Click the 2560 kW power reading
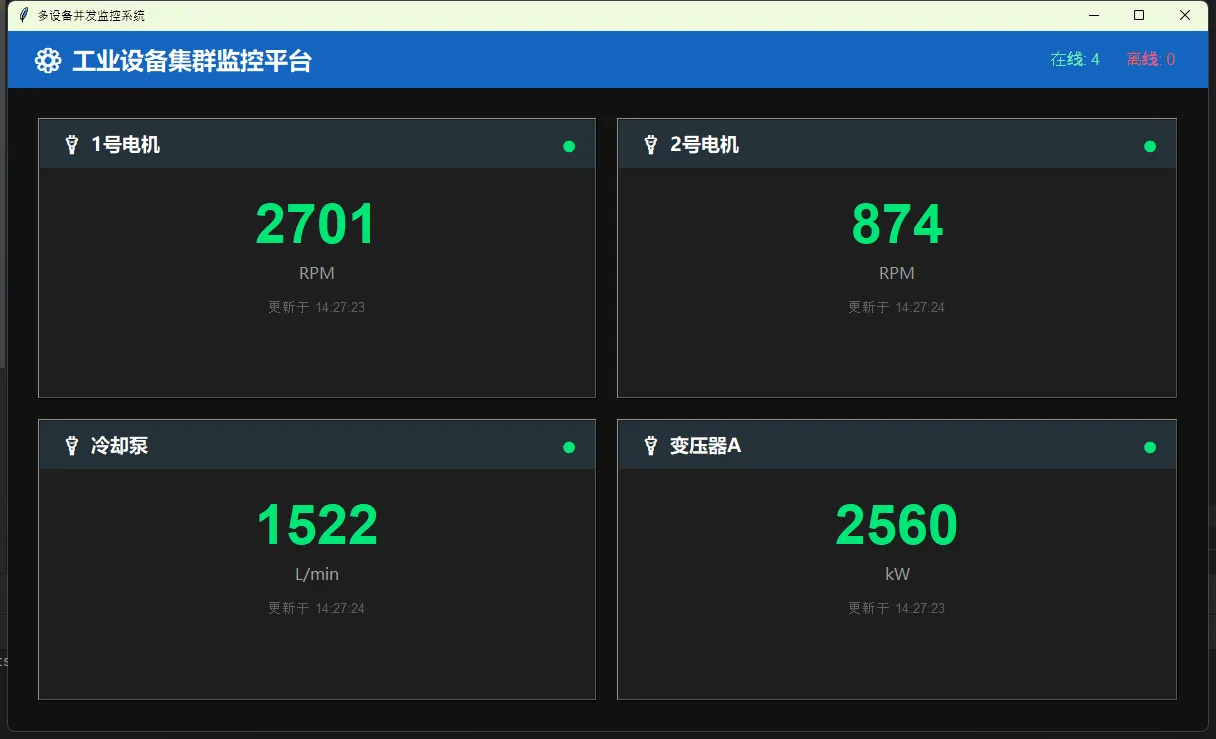The height and width of the screenshot is (739, 1216). coord(897,525)
